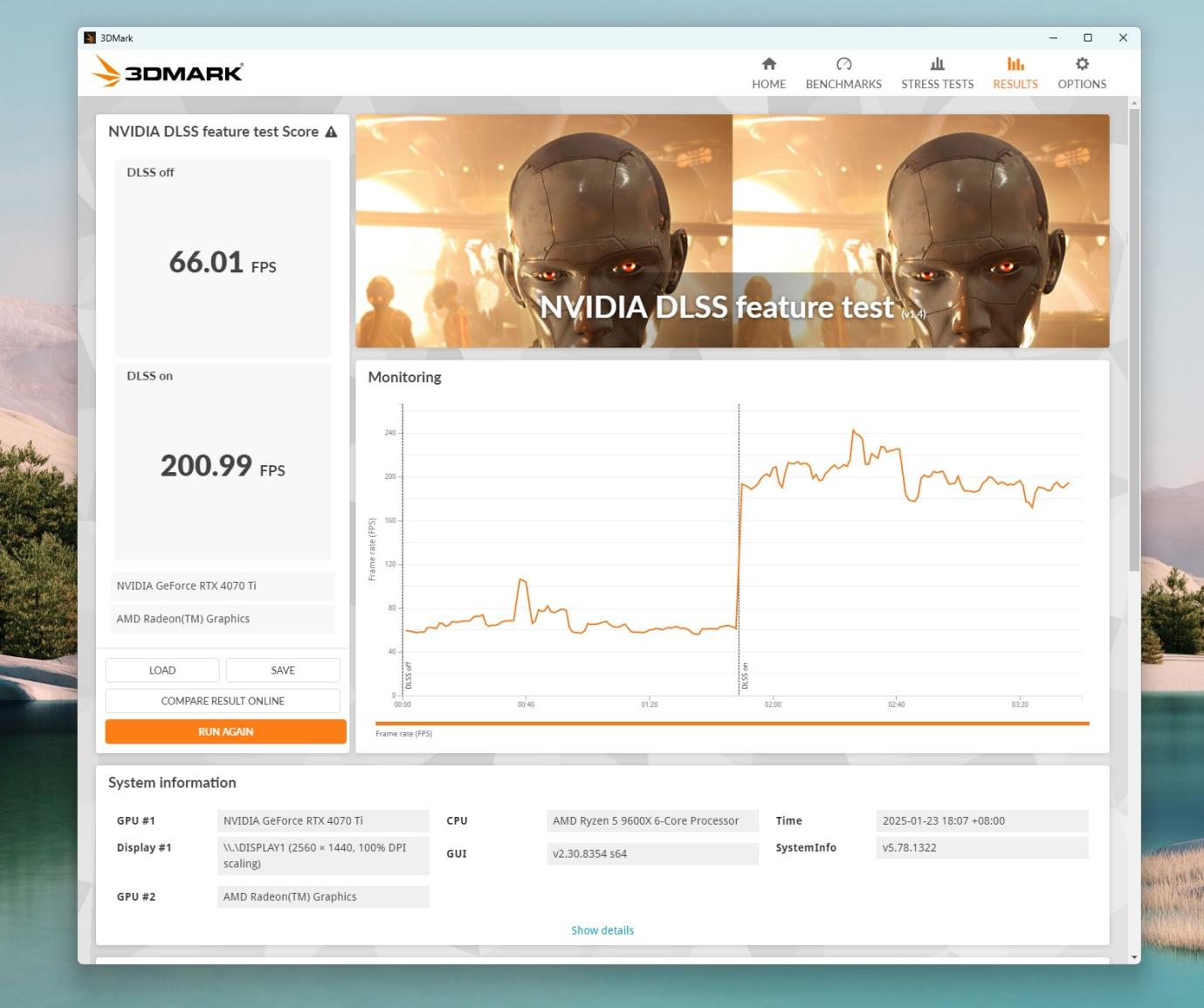Close the 3DMark window
Viewport: 1204px width, 1008px height.
(x=1123, y=38)
